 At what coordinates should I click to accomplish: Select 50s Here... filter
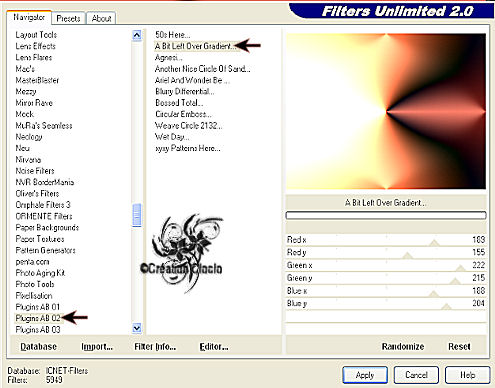172,35
